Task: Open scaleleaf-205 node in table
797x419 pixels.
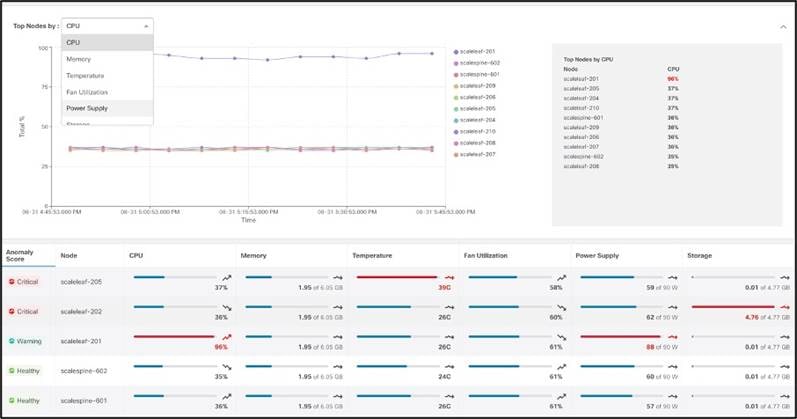Action: click(x=81, y=282)
